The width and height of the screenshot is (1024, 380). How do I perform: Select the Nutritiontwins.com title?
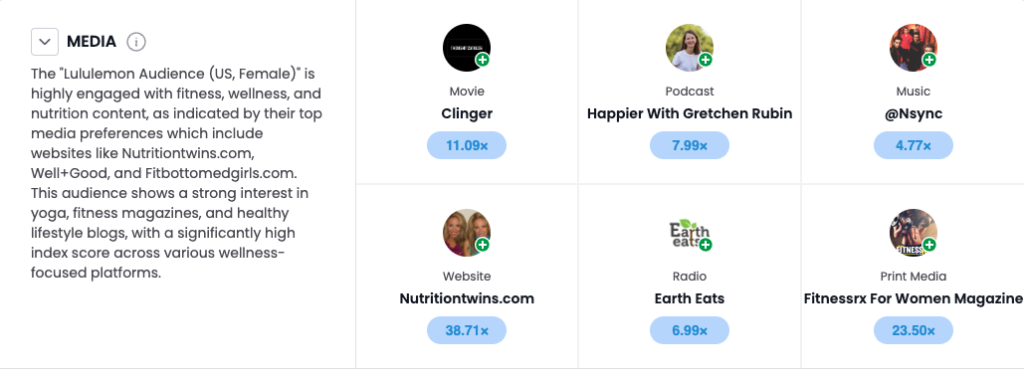pyautogui.click(x=466, y=299)
